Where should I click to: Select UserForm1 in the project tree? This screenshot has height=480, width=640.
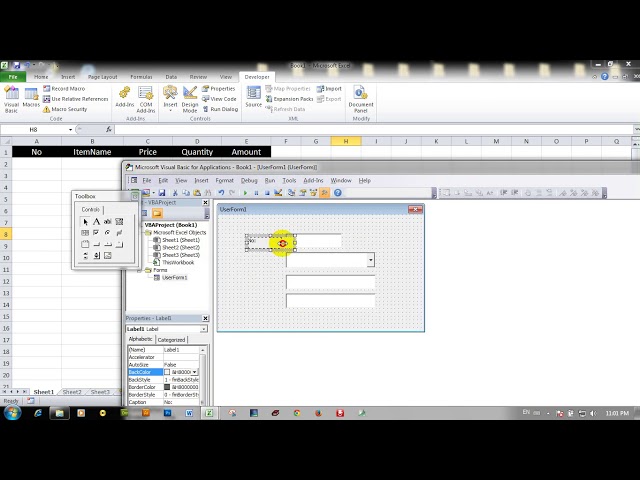pyautogui.click(x=174, y=278)
